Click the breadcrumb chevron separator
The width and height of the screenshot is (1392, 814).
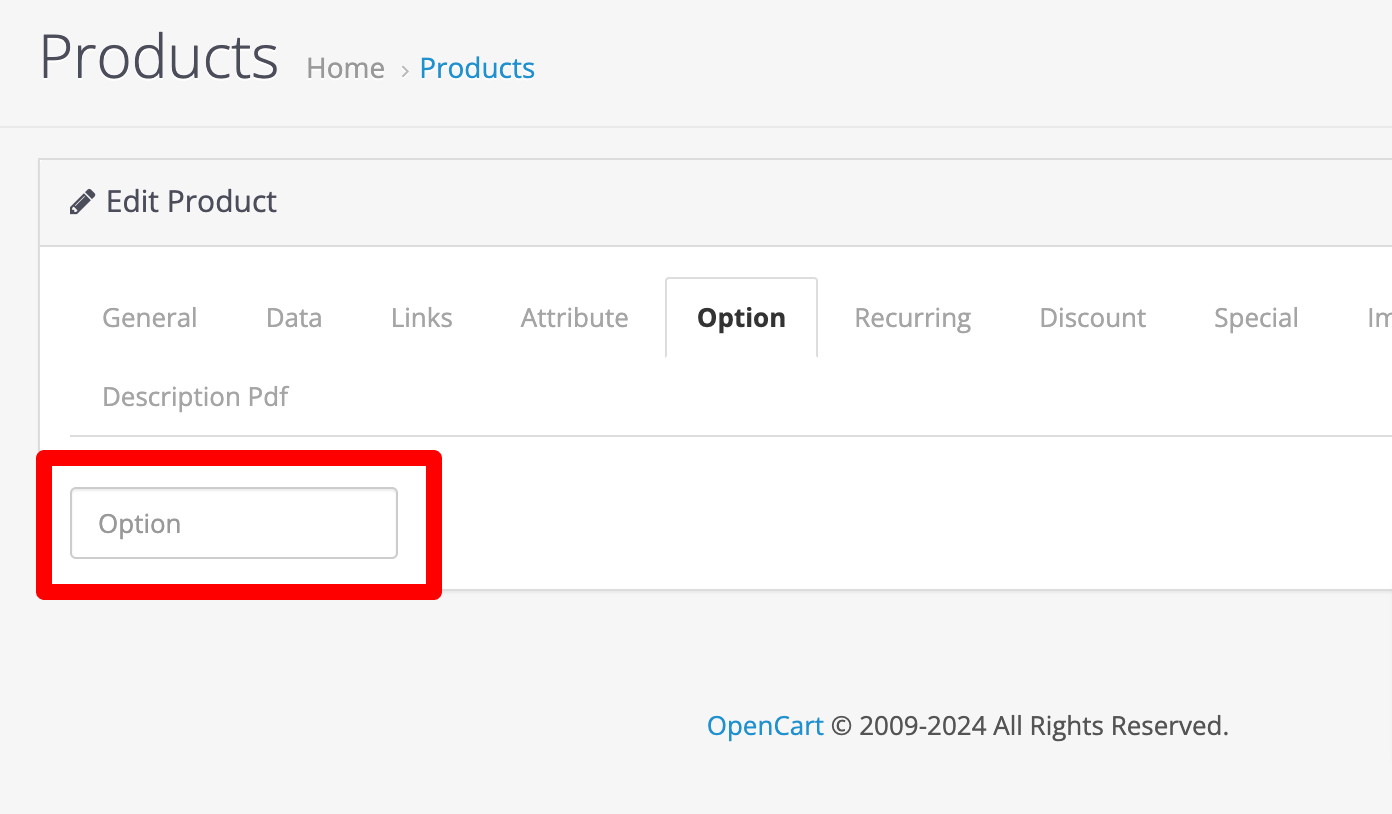click(404, 70)
